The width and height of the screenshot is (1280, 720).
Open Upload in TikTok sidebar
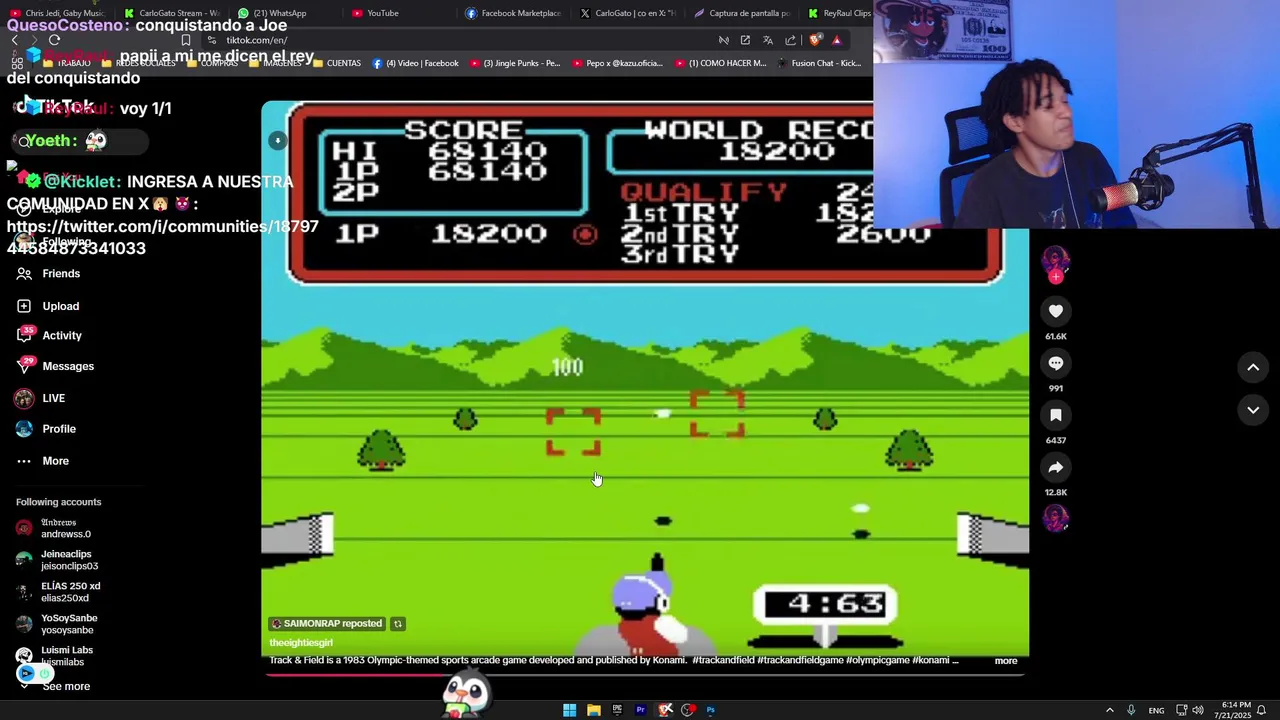coord(48,306)
